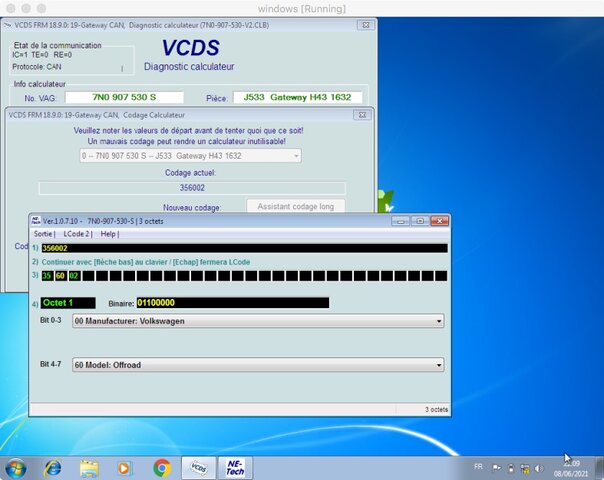Click the Codage actuel 356002 field

(x=192, y=188)
